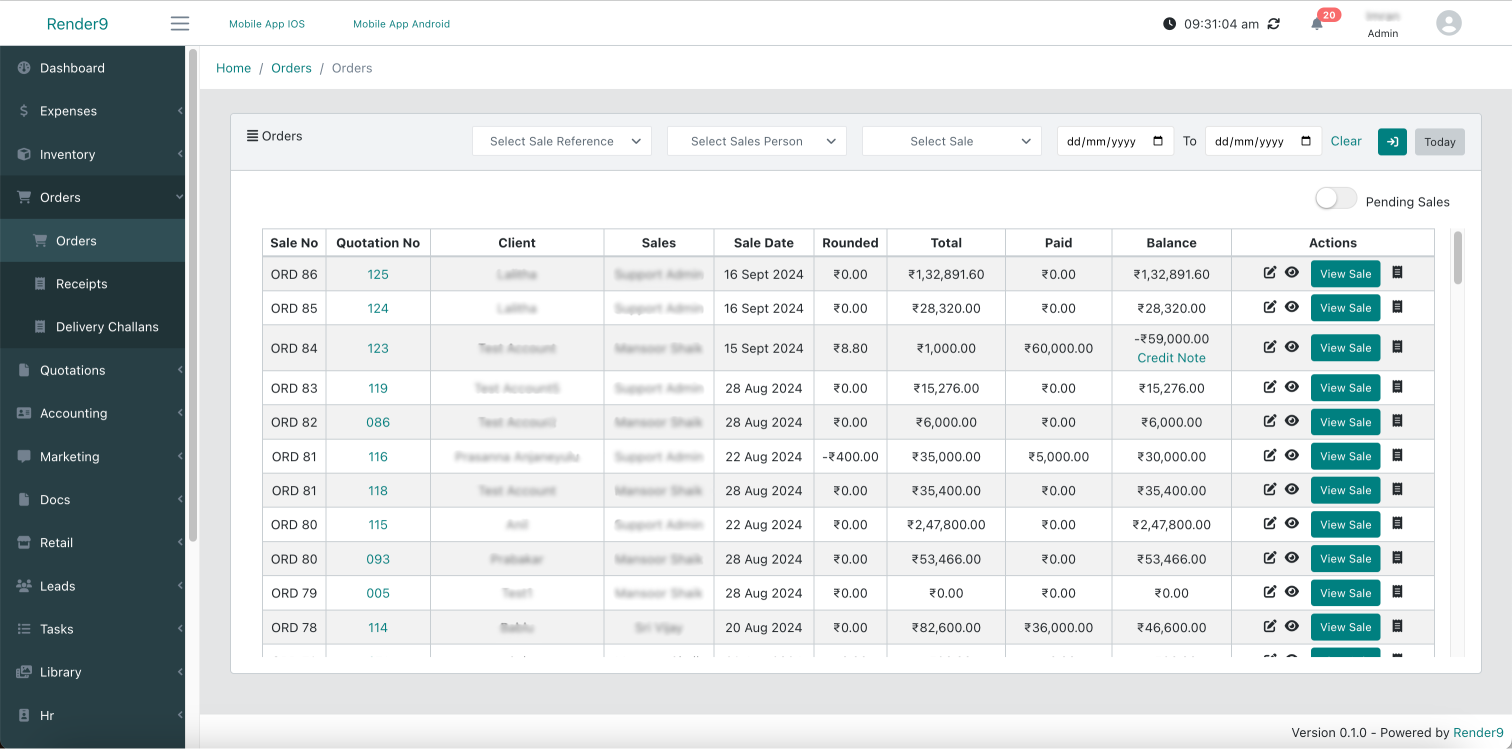The width and height of the screenshot is (1512, 749).
Task: Click the teal filter submit arrow button
Action: pos(1392,142)
